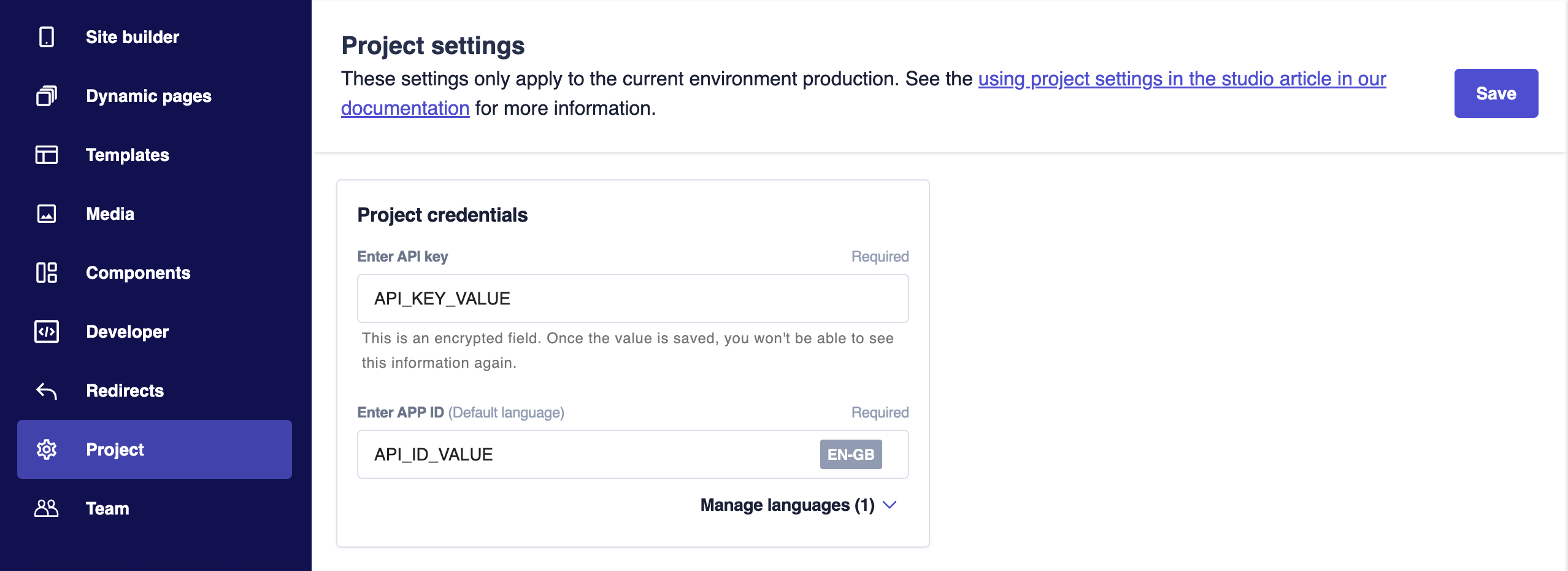Click the Templates layout icon
Screen dimensions: 1568x571
tap(47, 155)
